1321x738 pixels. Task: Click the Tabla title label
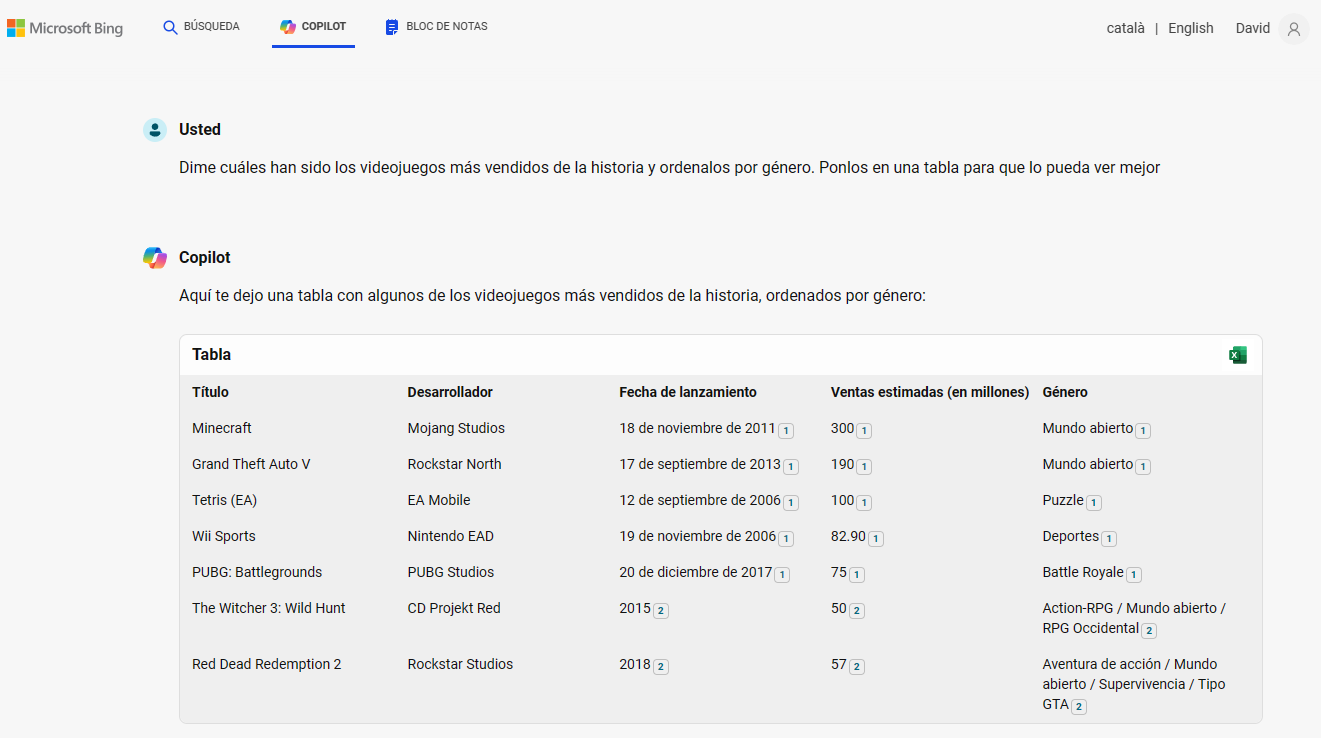tap(211, 354)
